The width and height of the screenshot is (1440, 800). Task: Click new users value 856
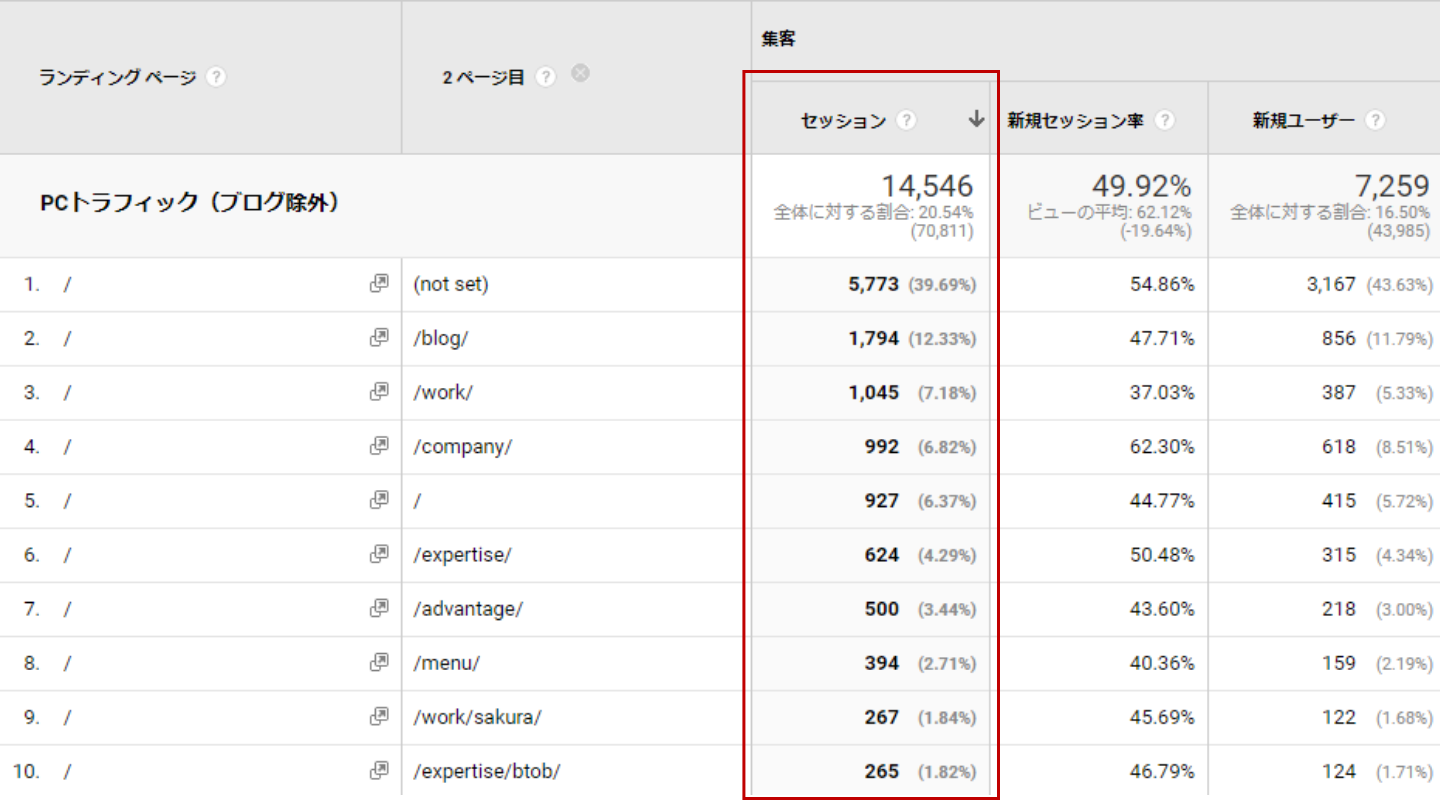[1339, 338]
